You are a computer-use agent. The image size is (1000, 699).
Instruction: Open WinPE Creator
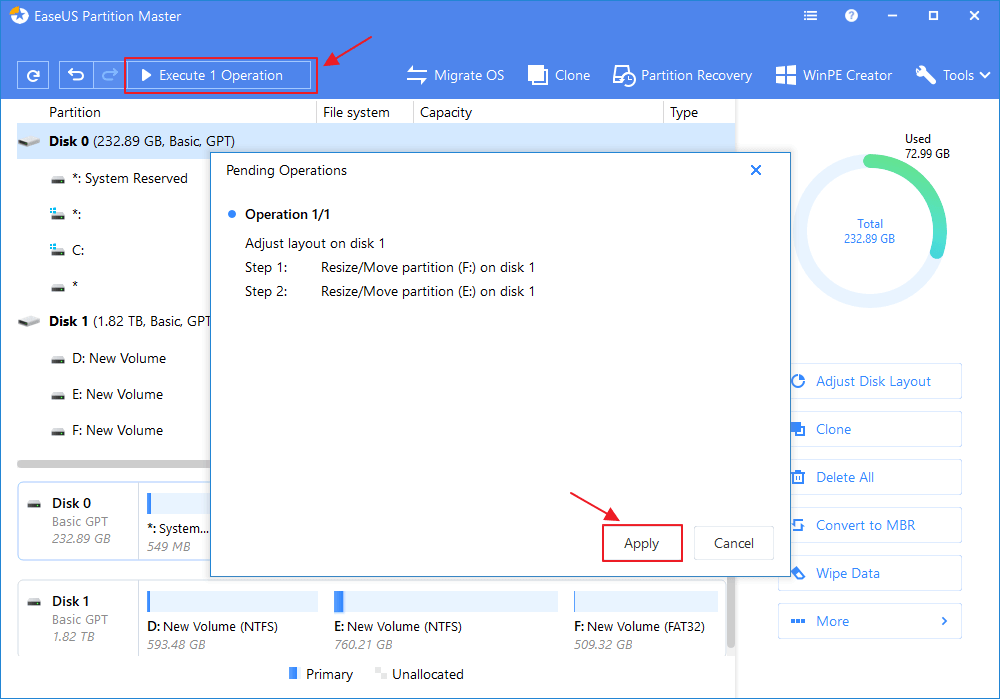pos(834,75)
